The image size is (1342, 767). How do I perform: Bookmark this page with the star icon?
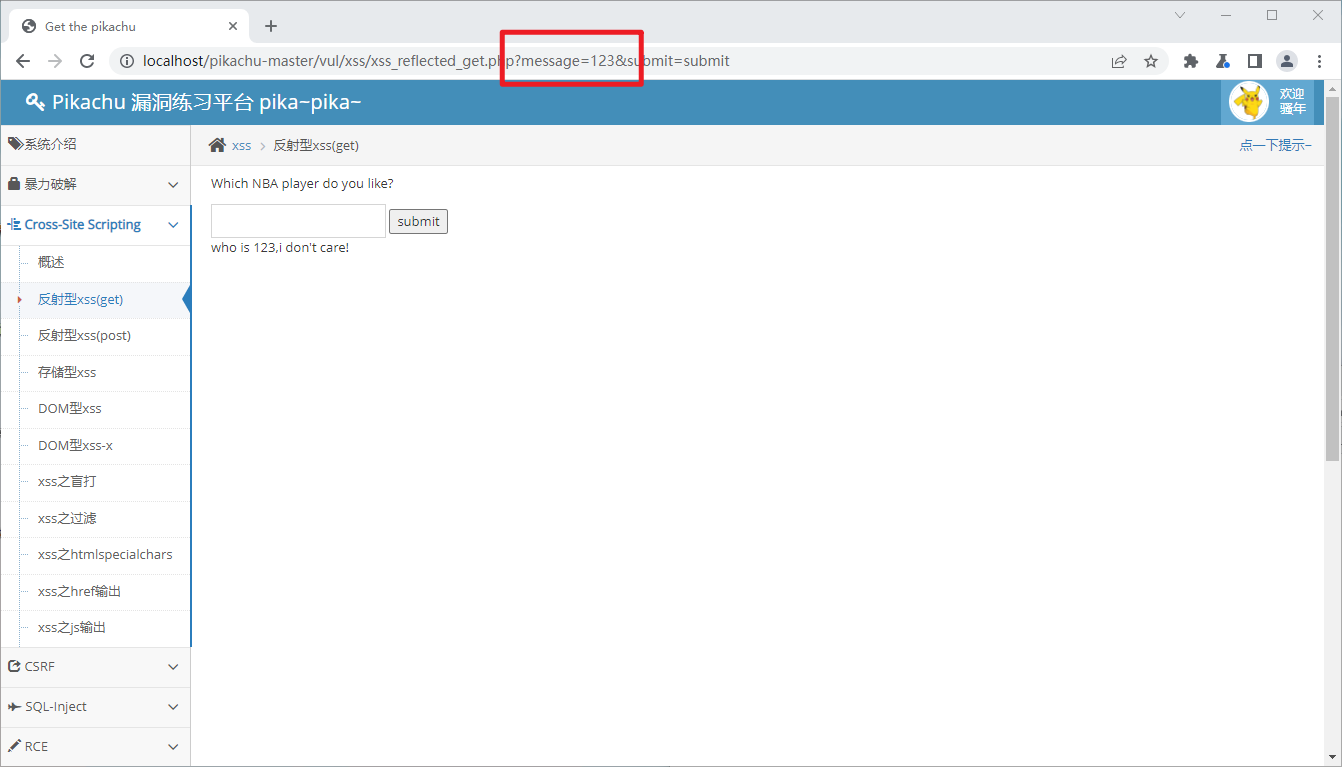(x=1151, y=61)
